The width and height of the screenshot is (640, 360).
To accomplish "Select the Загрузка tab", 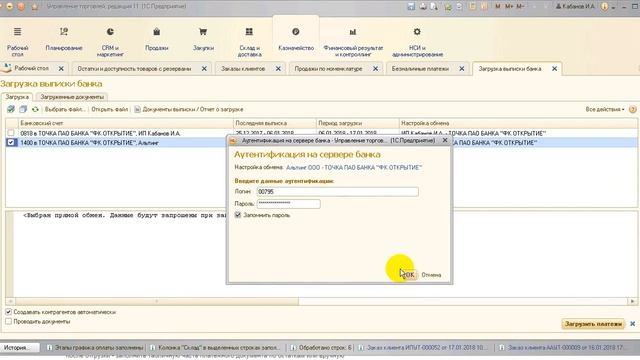I will click(17, 97).
